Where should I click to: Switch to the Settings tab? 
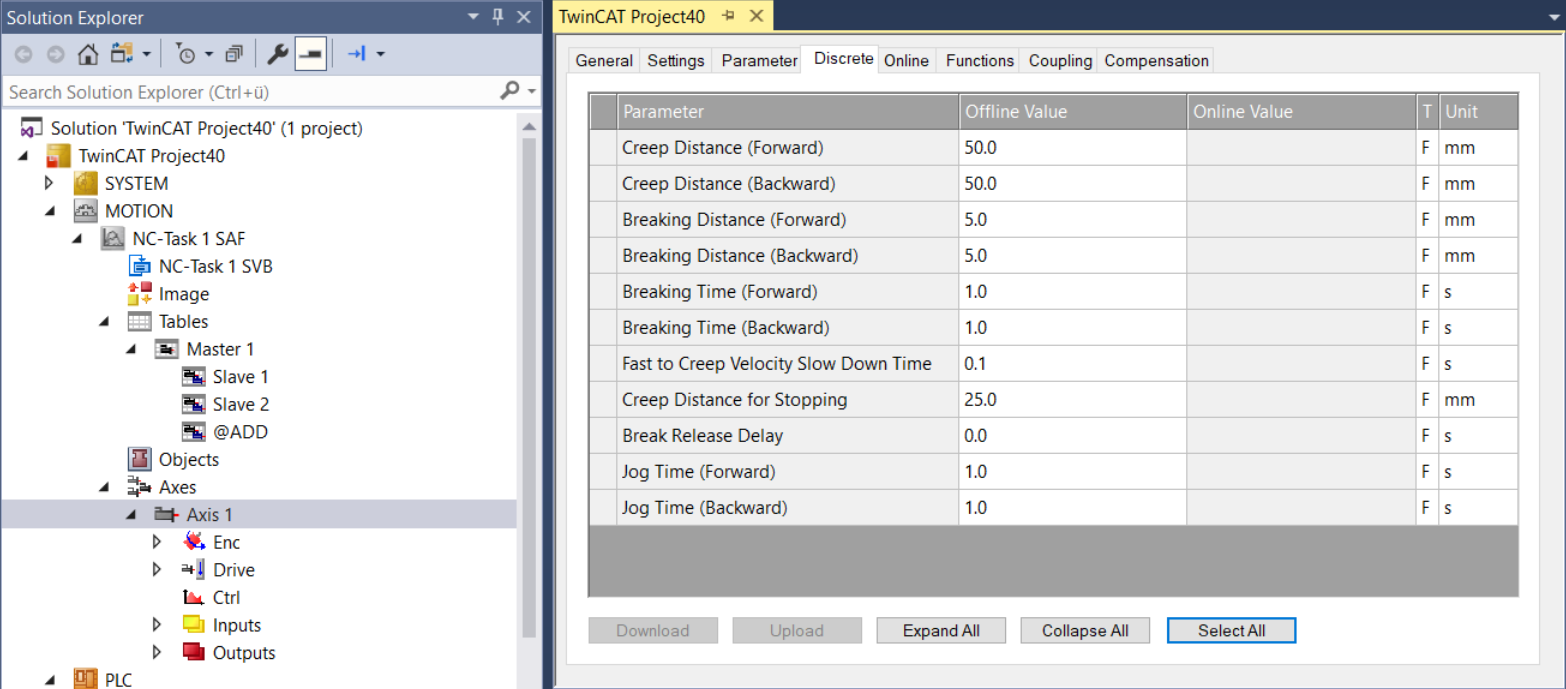[676, 60]
